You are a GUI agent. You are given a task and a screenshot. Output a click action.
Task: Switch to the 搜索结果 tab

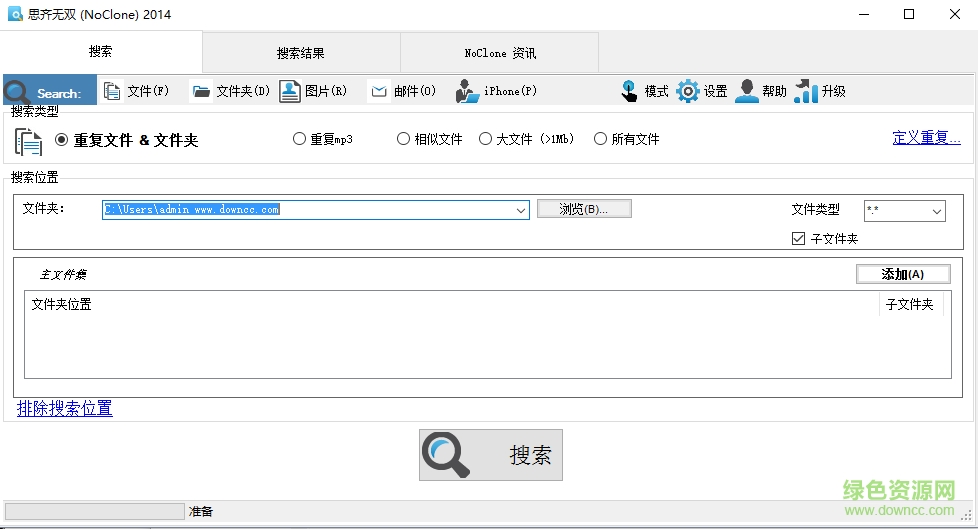coord(301,53)
